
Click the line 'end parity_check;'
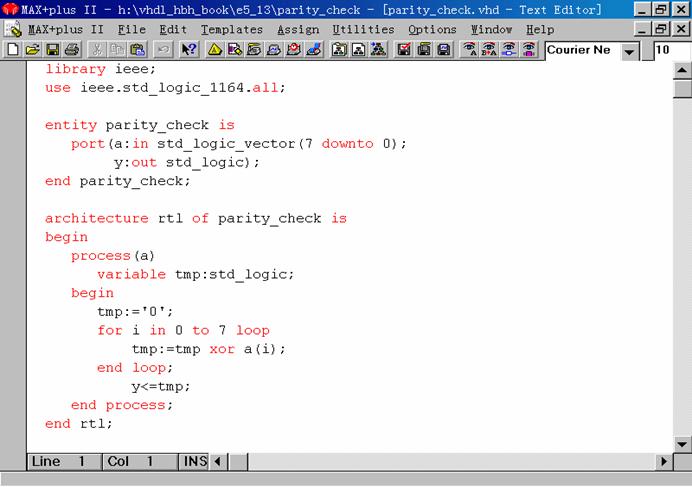click(x=117, y=181)
